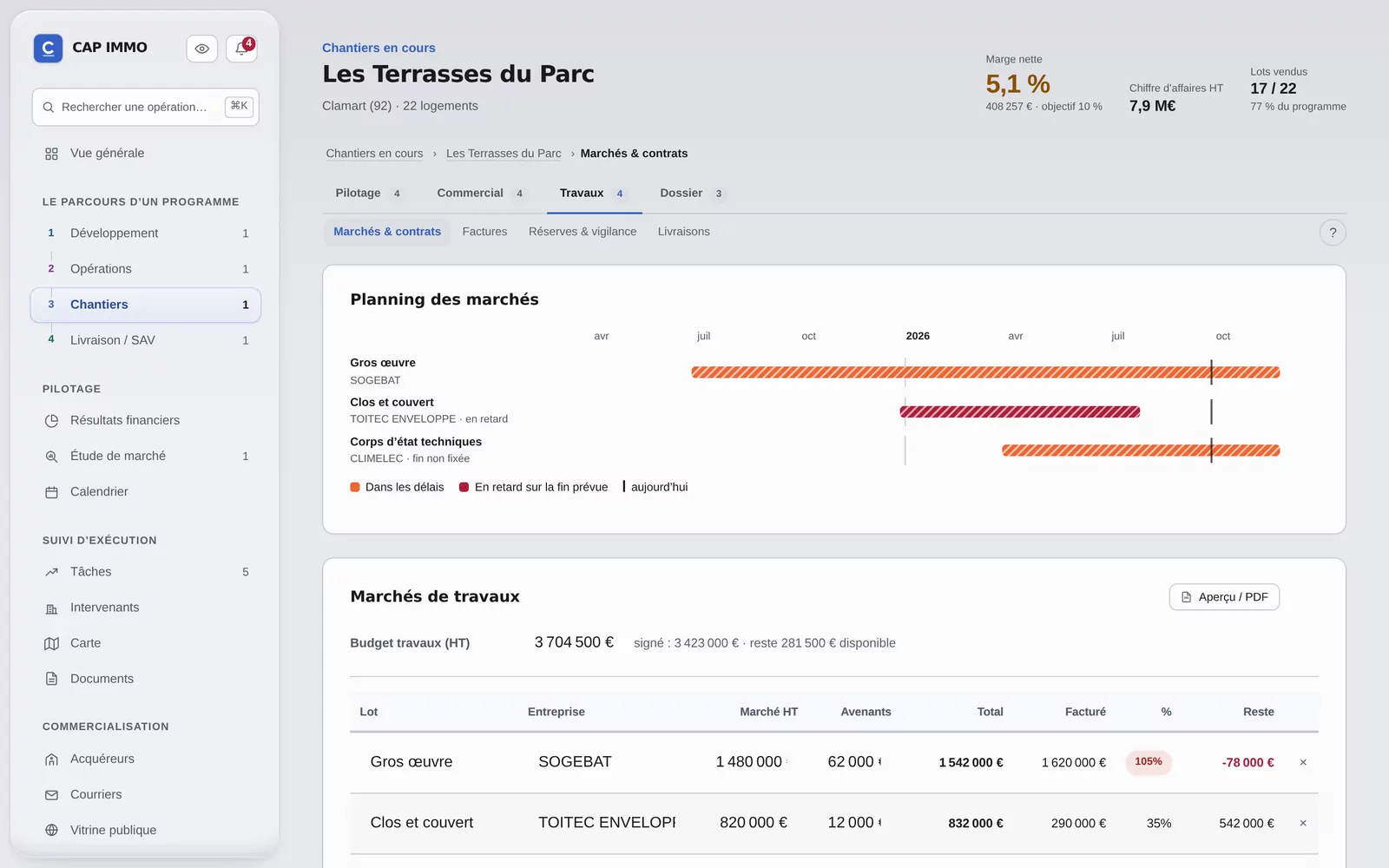Screen dimensions: 1389x868
Task: Open Résultats financiers pie chart icon
Action: 51,420
